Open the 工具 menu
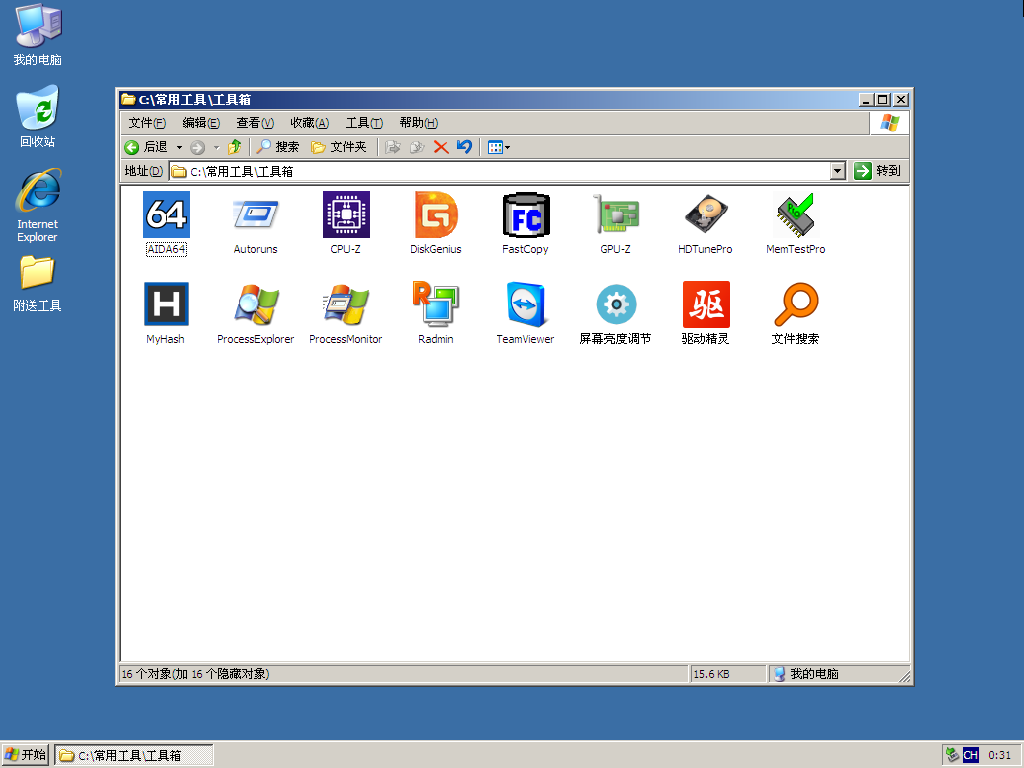Image resolution: width=1024 pixels, height=768 pixels. 364,122
